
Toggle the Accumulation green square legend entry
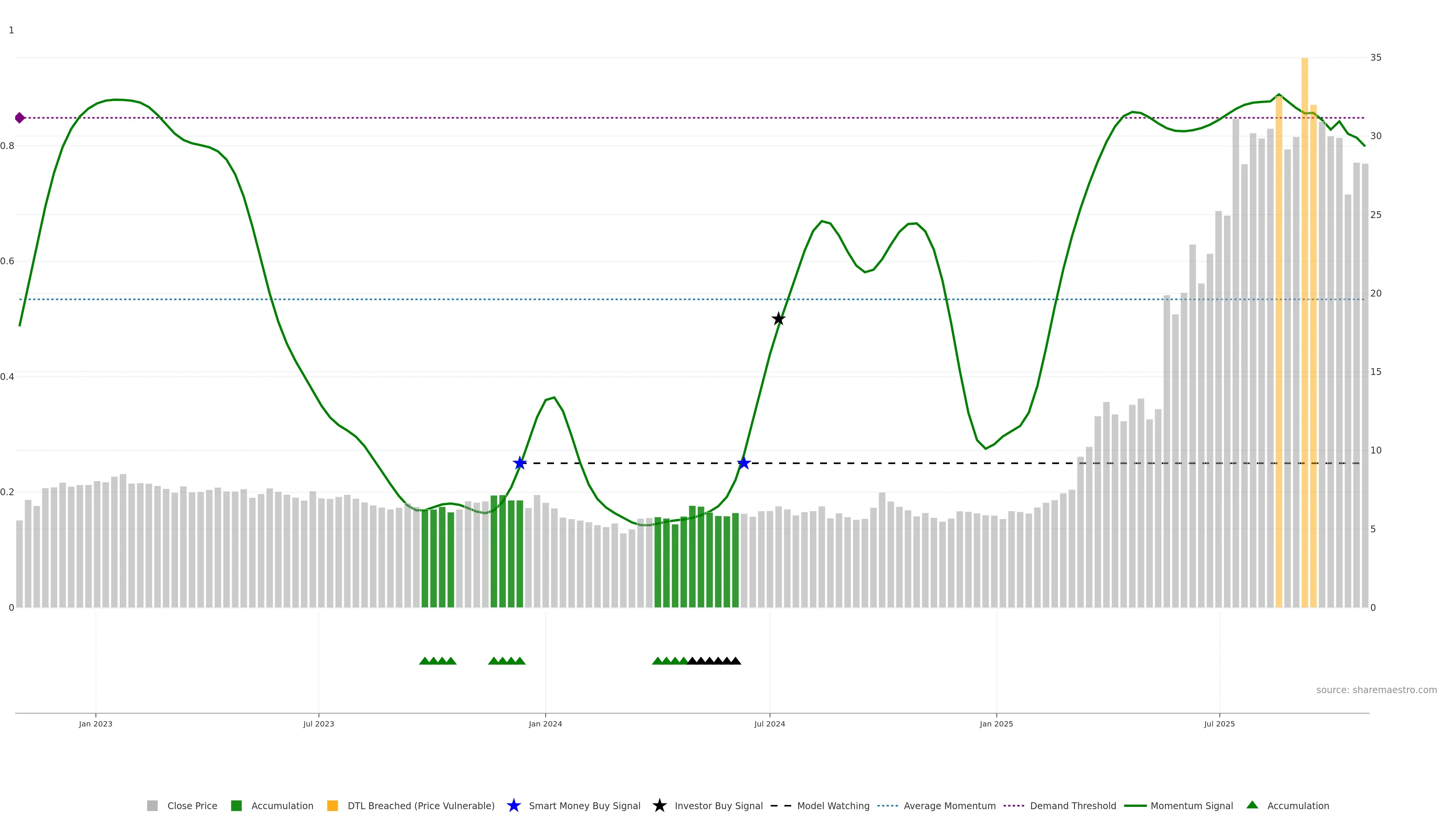coord(236,805)
